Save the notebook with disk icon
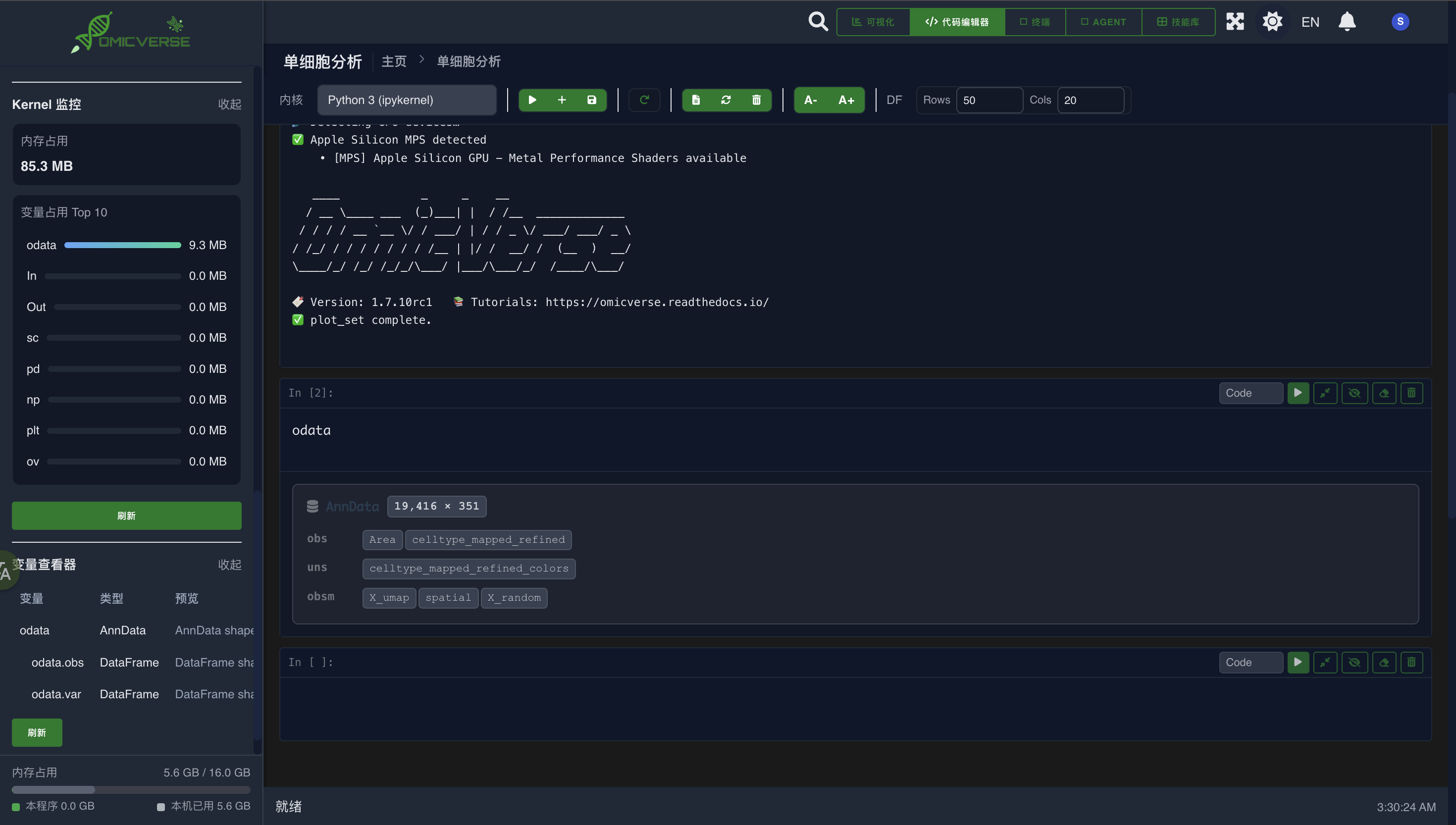Viewport: 1456px width, 825px height. pyautogui.click(x=591, y=100)
